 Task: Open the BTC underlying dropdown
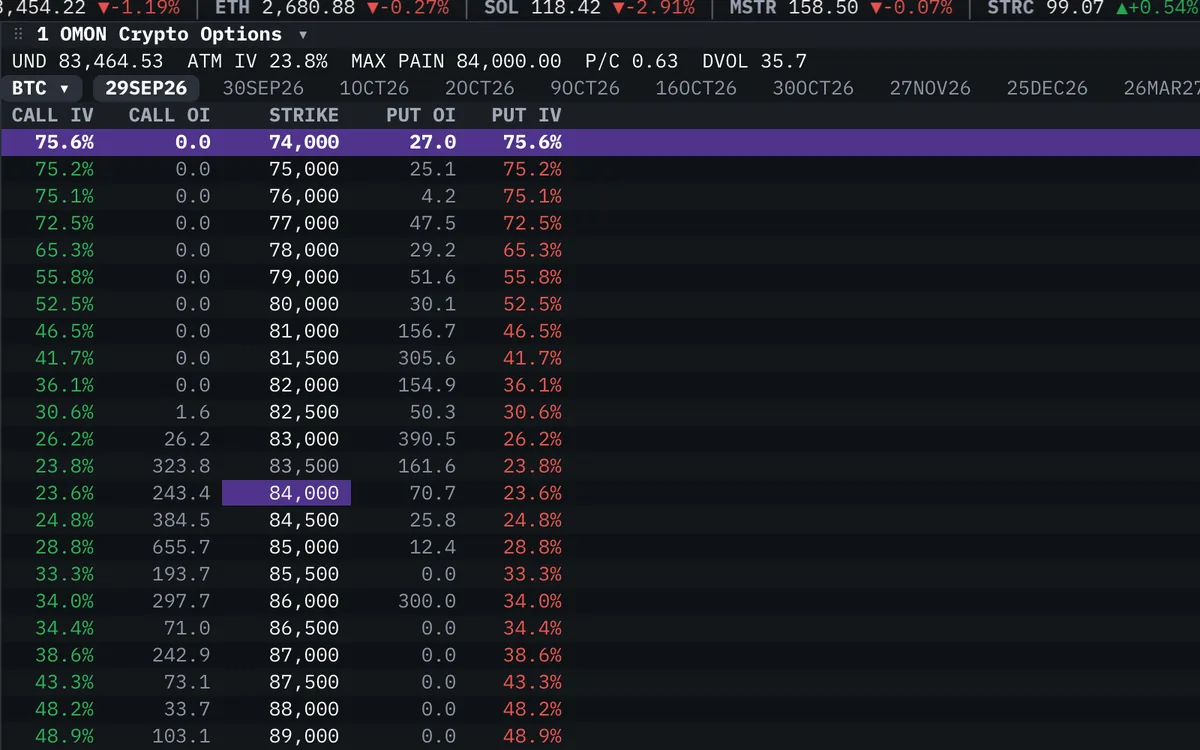[x=41, y=88]
